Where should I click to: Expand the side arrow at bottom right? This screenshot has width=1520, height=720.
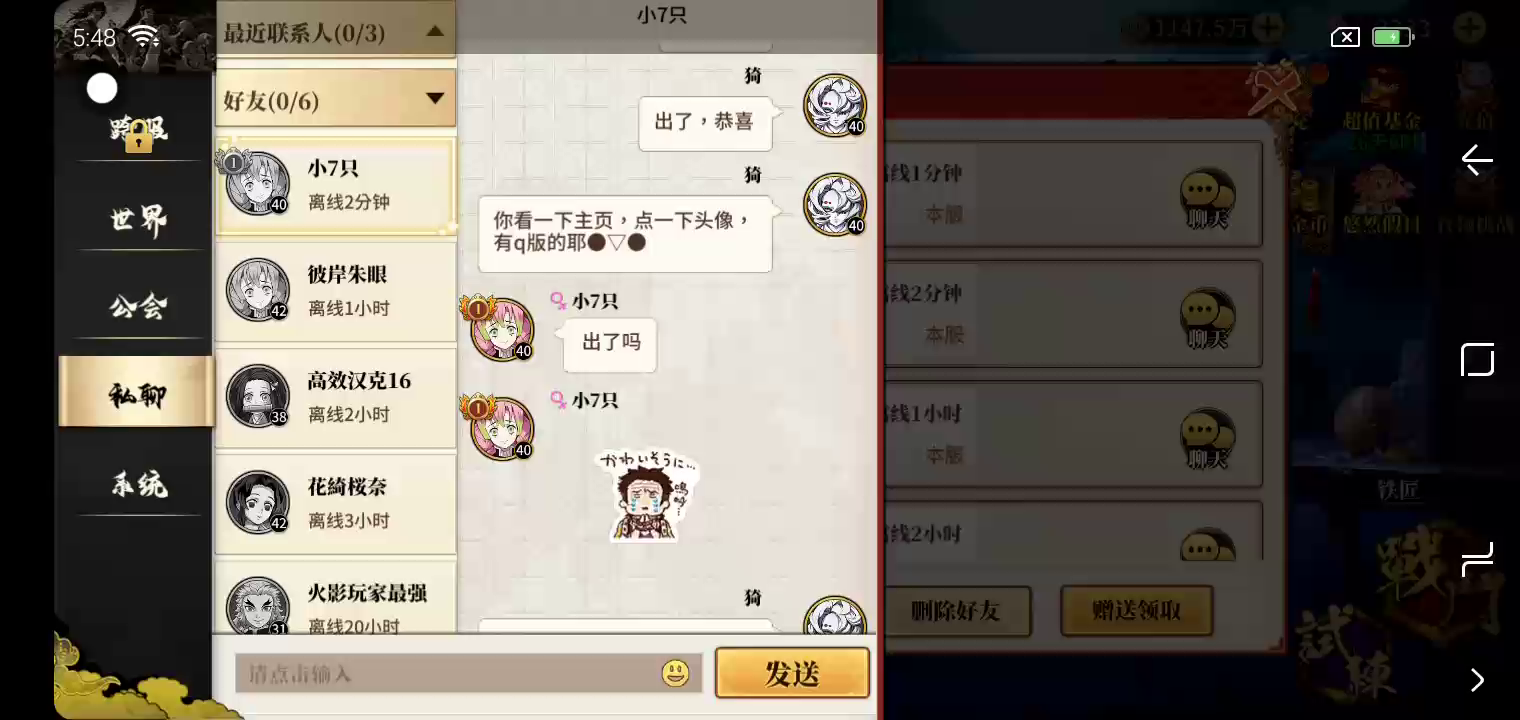click(x=1477, y=680)
